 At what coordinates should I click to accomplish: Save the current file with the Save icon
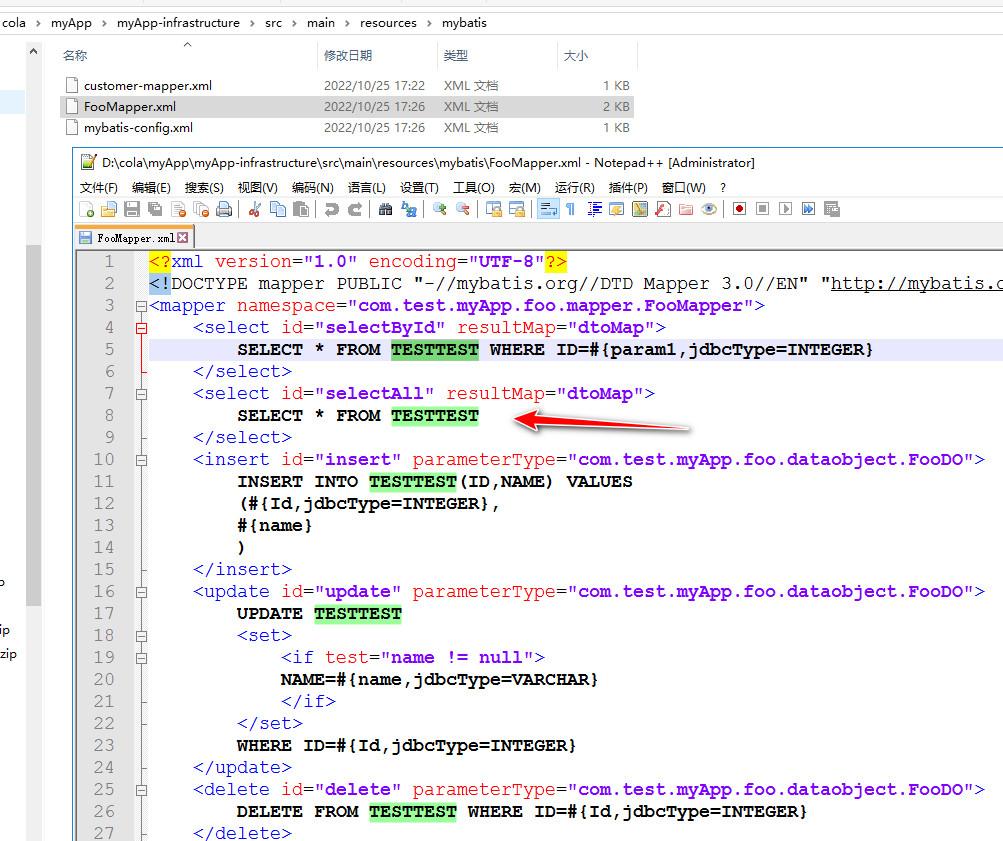click(132, 209)
